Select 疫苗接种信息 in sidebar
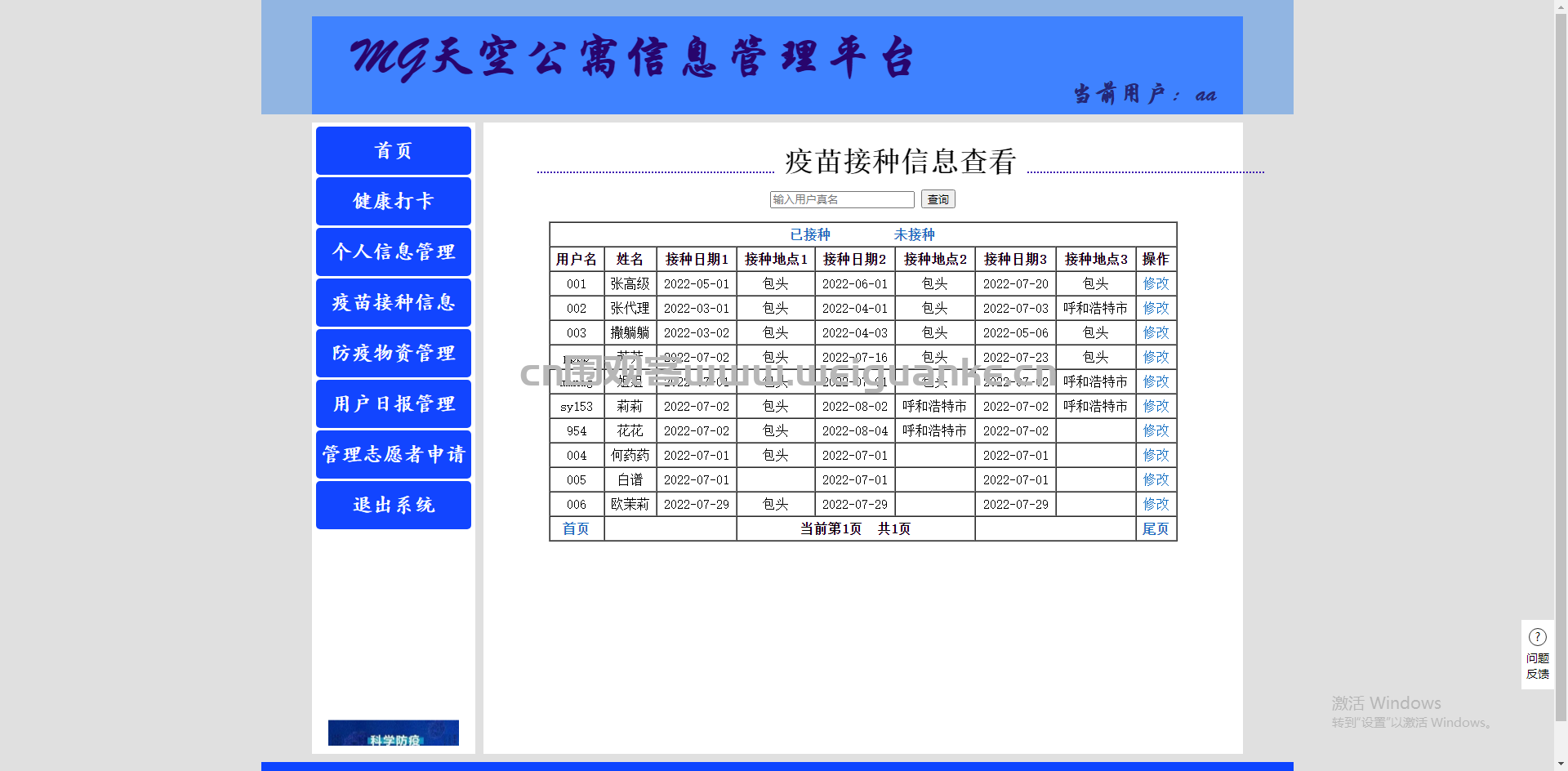1568x771 pixels. (x=394, y=302)
